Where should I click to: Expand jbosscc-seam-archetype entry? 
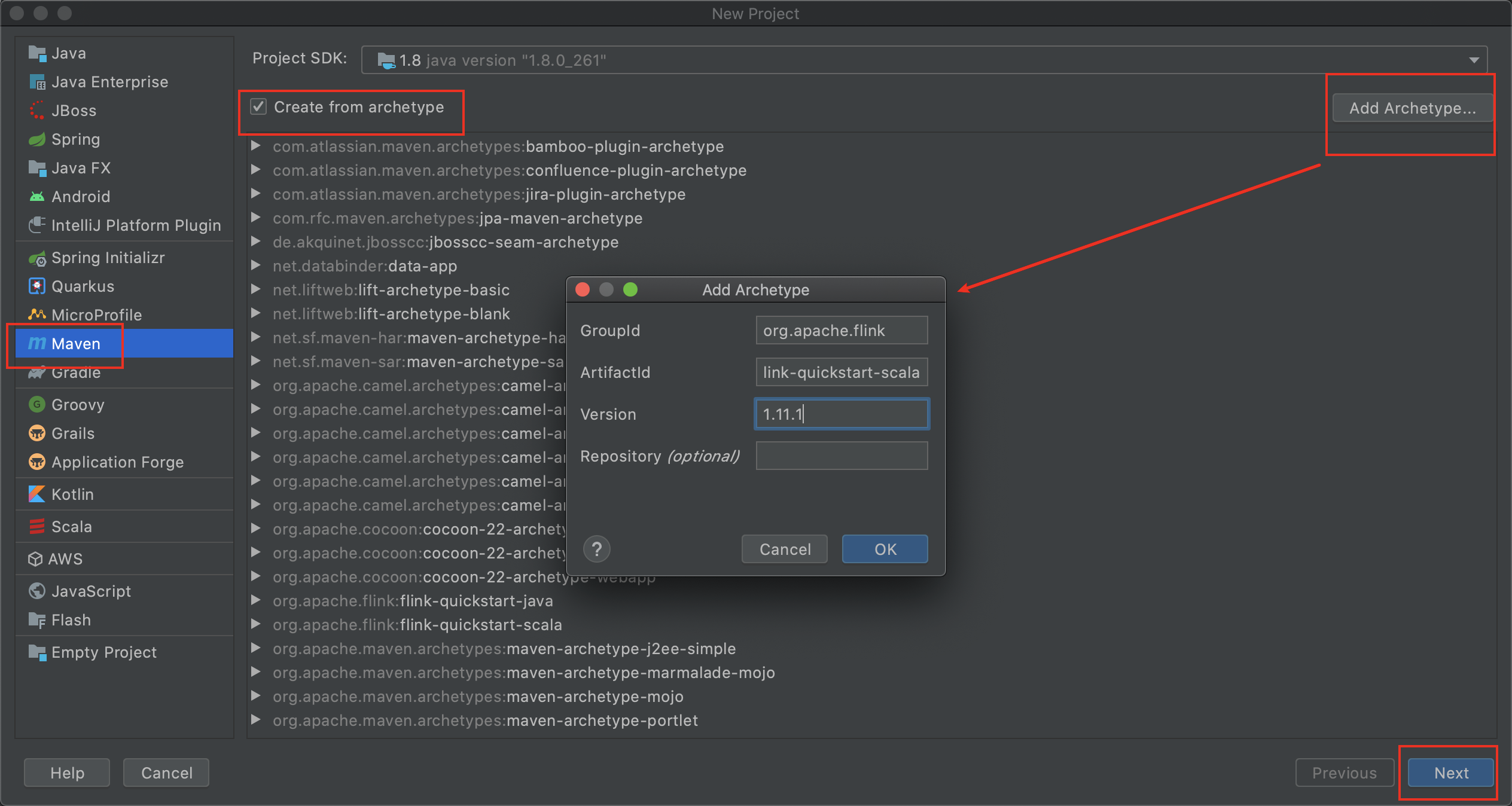pyautogui.click(x=255, y=242)
